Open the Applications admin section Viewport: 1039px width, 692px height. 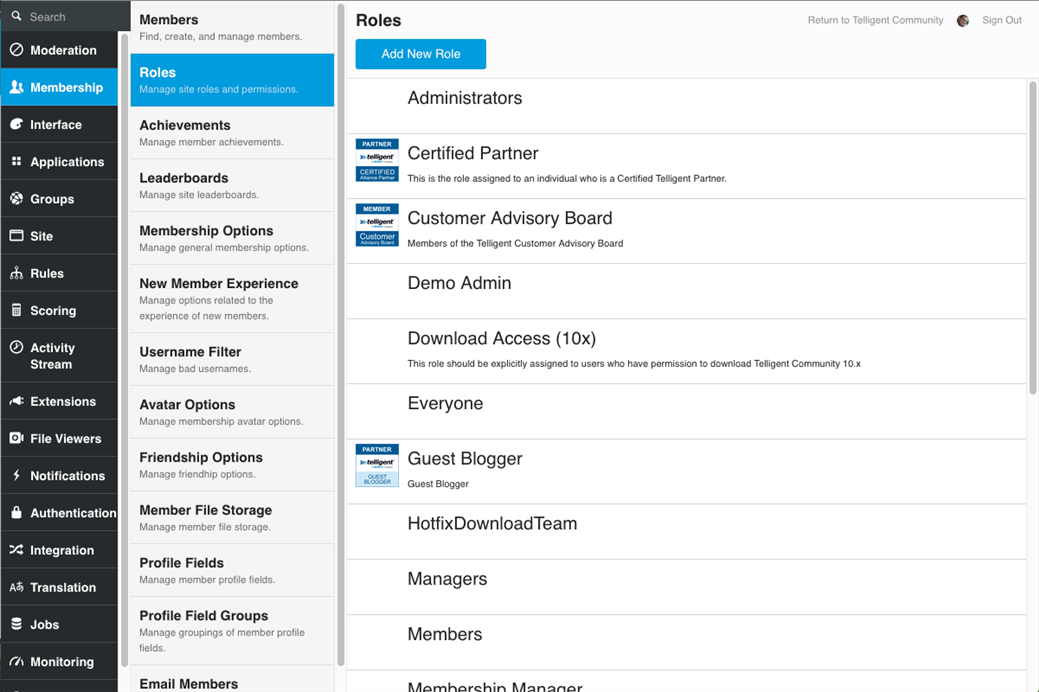[x=59, y=161]
